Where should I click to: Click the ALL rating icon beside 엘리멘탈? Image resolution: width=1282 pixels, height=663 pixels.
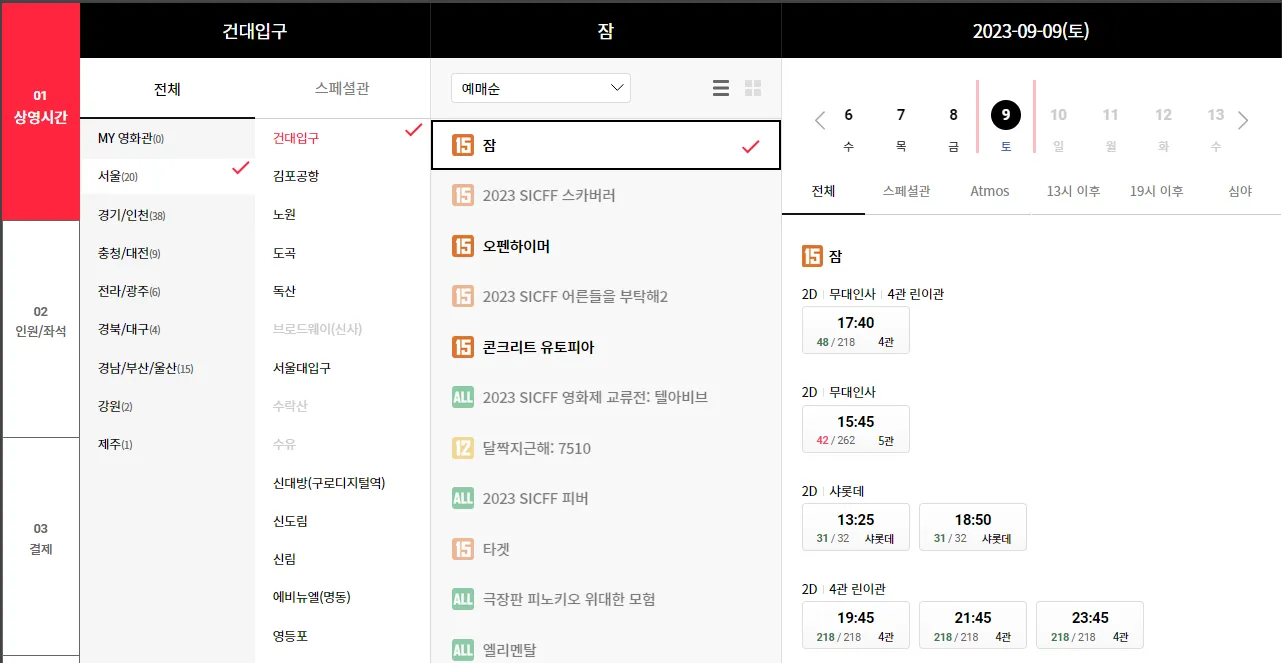(464, 649)
